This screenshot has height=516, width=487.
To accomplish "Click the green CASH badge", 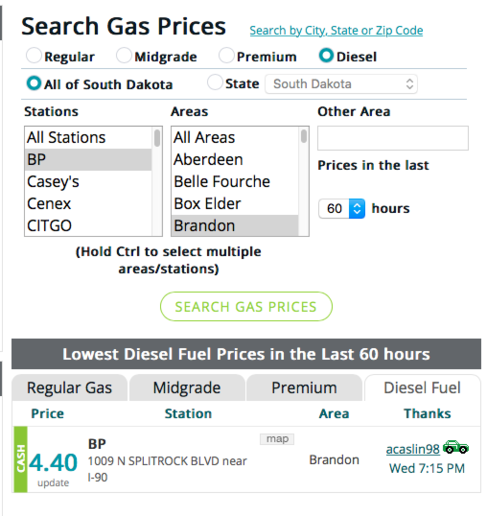I will point(20,459).
